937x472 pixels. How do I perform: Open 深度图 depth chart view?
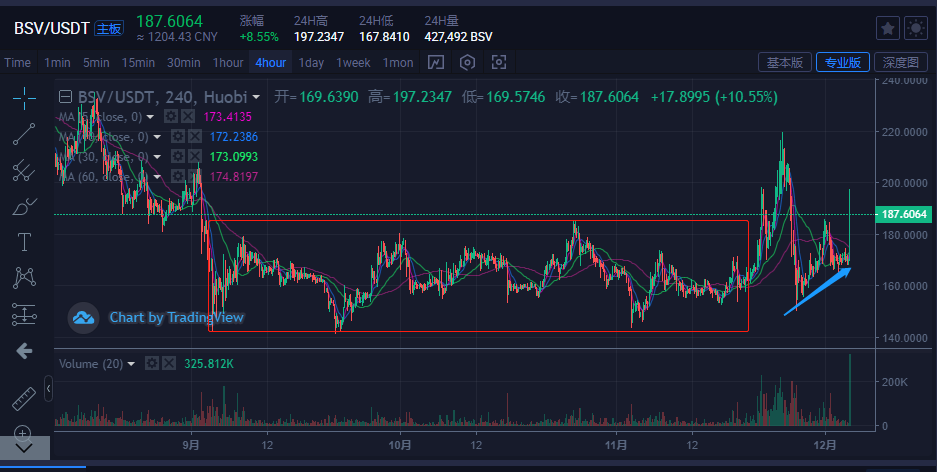pyautogui.click(x=901, y=62)
